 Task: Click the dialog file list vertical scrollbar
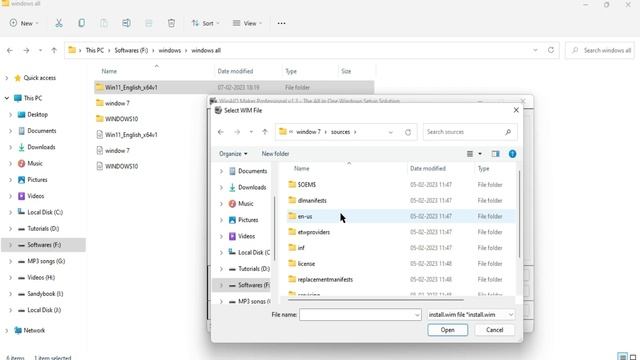pyautogui.click(x=519, y=214)
